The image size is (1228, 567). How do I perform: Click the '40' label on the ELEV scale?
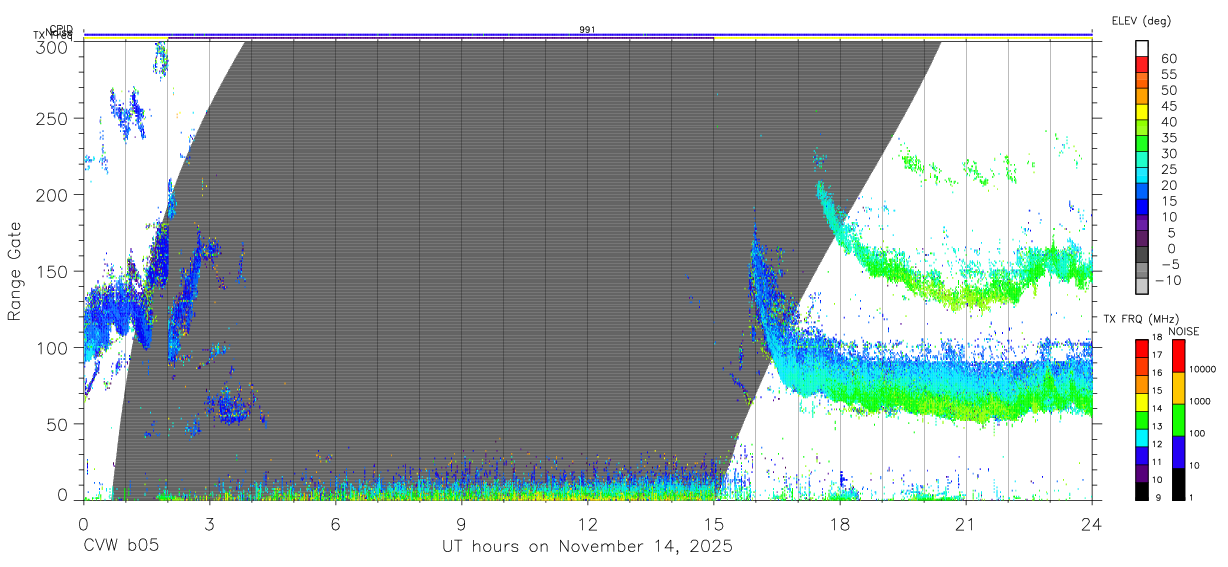click(x=1169, y=121)
